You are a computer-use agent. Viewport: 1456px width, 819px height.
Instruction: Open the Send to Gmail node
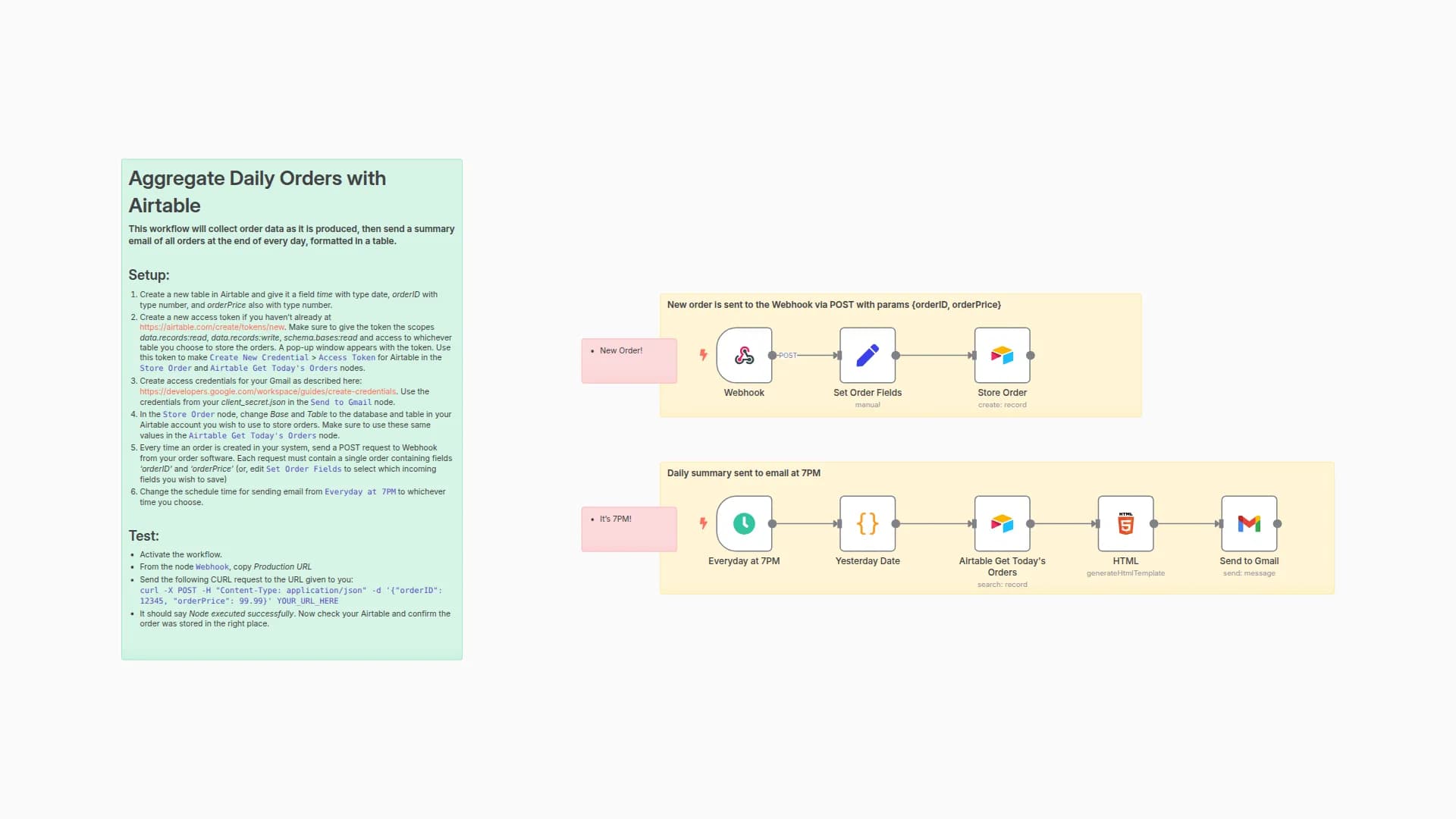pos(1249,523)
